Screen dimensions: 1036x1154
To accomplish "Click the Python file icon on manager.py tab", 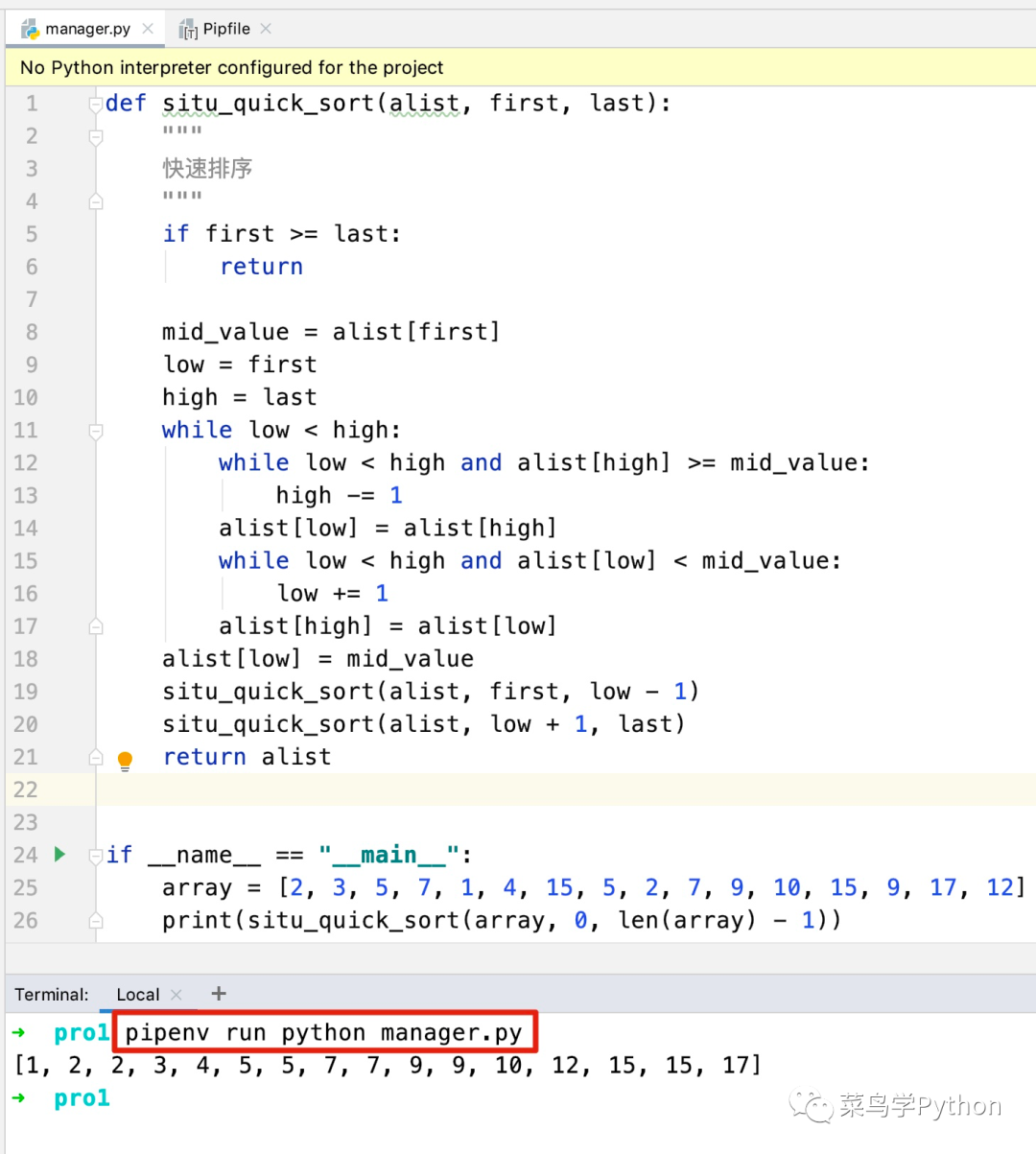I will tap(31, 29).
